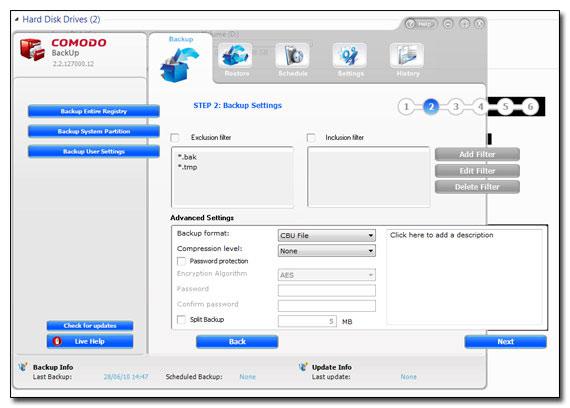
Task: Click Backup System Partition button
Action: click(x=94, y=131)
